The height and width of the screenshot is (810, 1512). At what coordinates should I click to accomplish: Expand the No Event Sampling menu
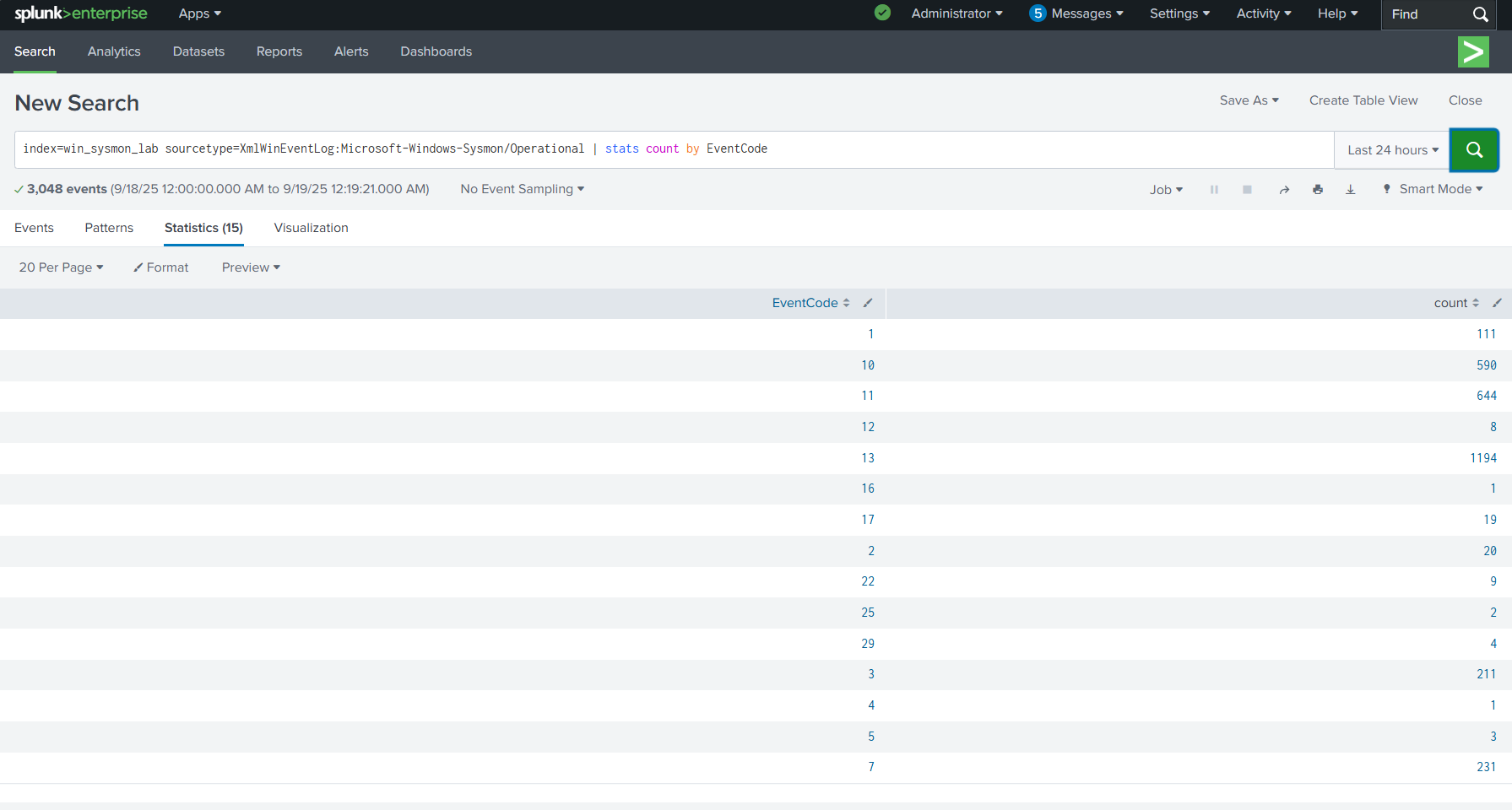point(522,189)
